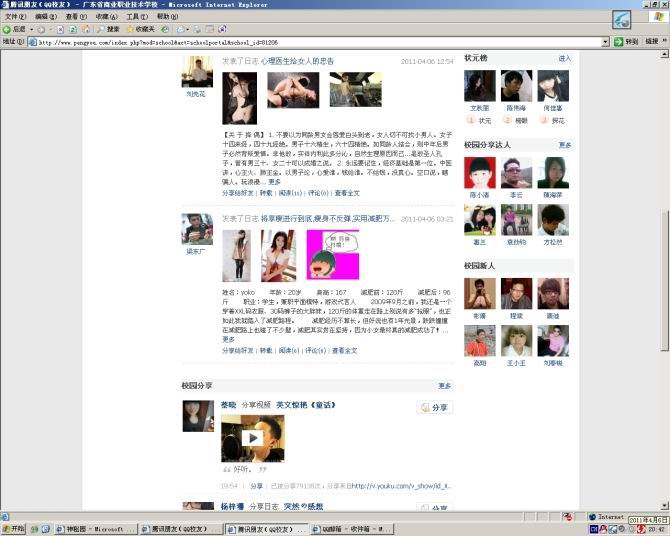Click 陈小洁 avatar with red background

pyautogui.click(x=480, y=173)
